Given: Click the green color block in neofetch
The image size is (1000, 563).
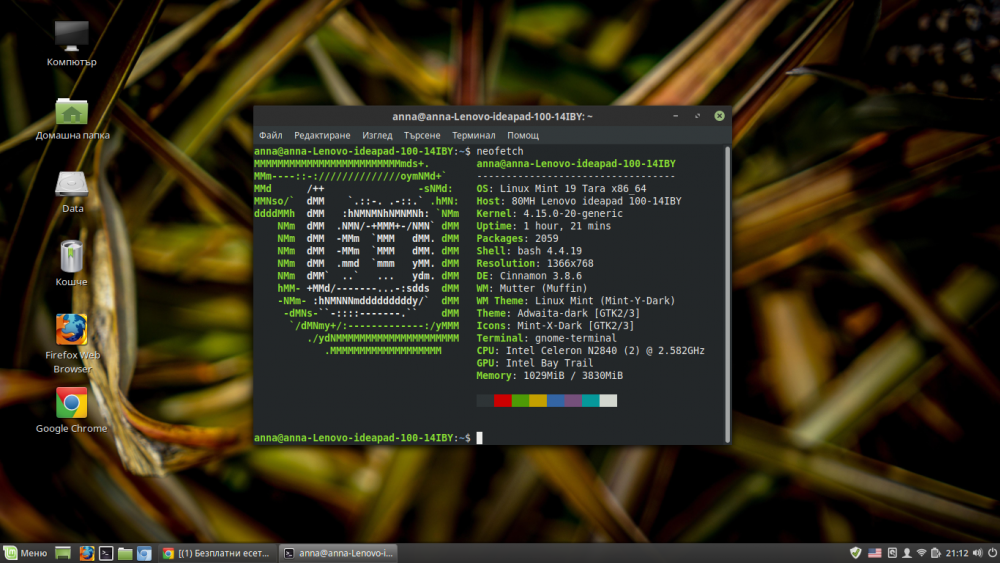Looking at the screenshot, I should click(x=520, y=400).
